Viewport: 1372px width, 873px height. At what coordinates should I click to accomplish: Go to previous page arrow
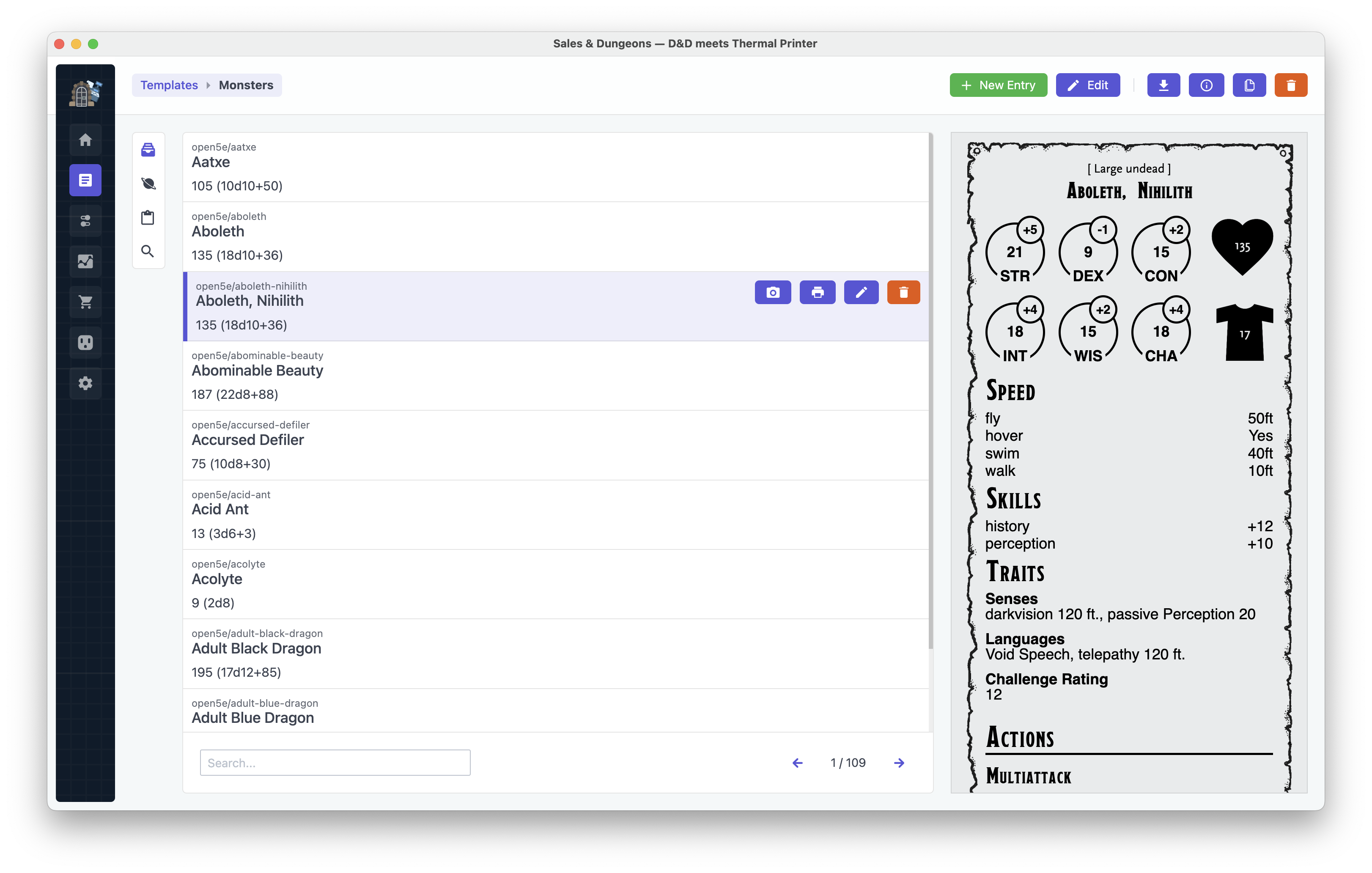pyautogui.click(x=798, y=763)
